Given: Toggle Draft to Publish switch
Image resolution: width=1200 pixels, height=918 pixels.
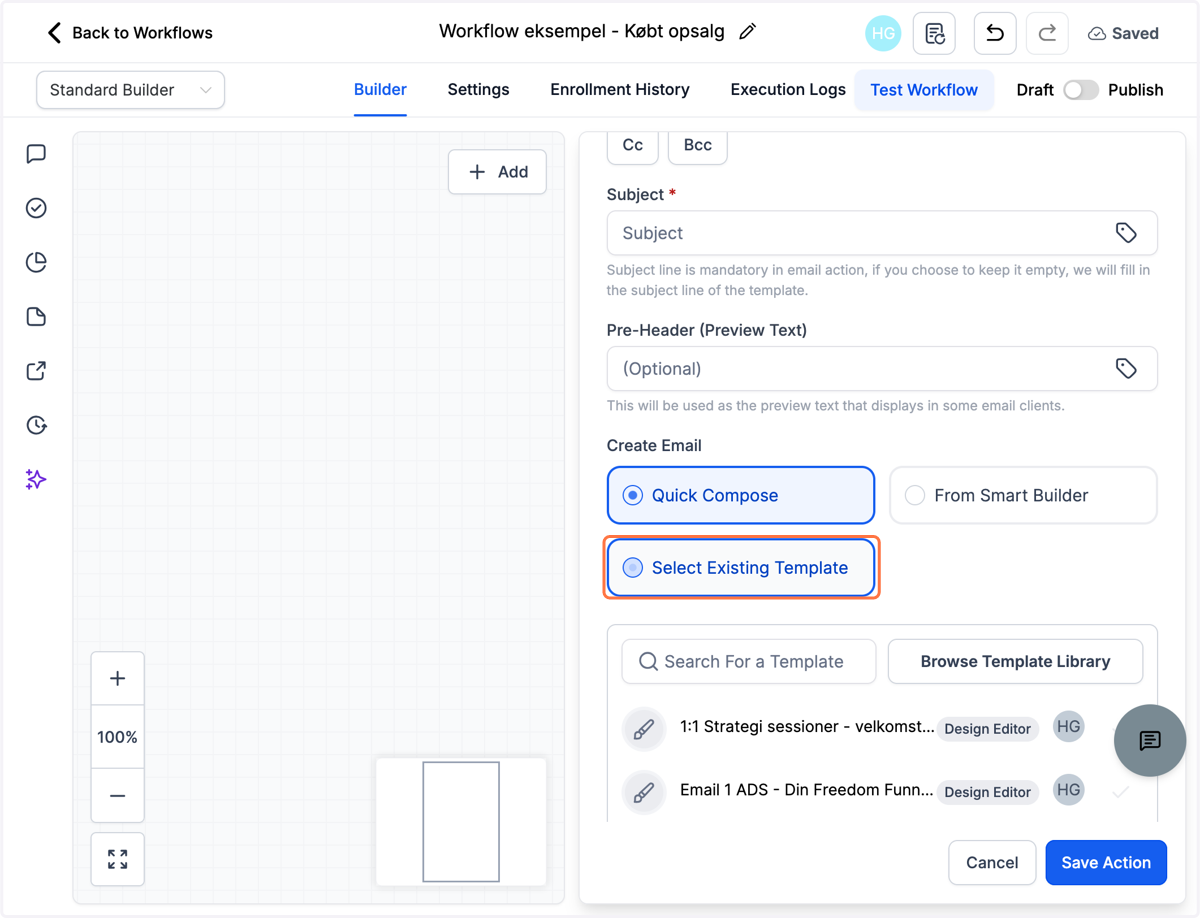Looking at the screenshot, I should tap(1080, 90).
